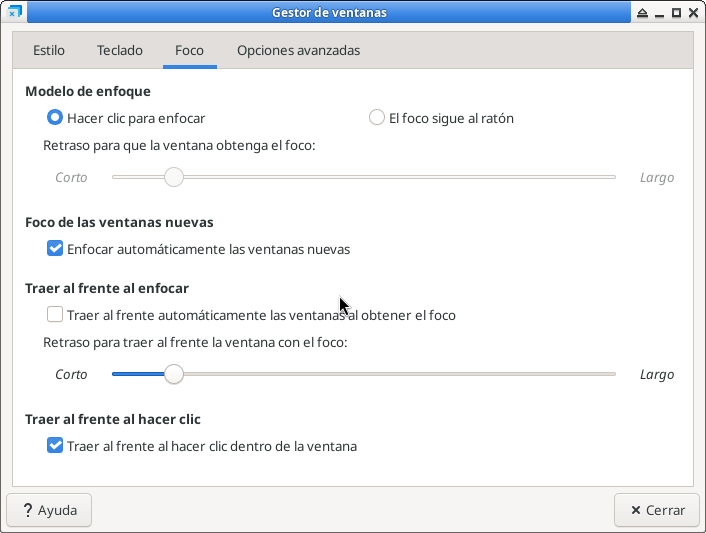Open help with the Ayuda button
This screenshot has width=706, height=533.
click(x=49, y=510)
